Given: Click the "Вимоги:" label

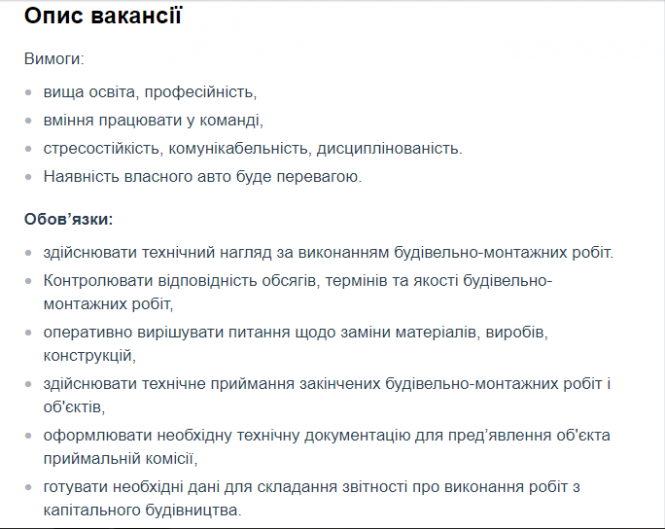Looking at the screenshot, I should [x=54, y=59].
